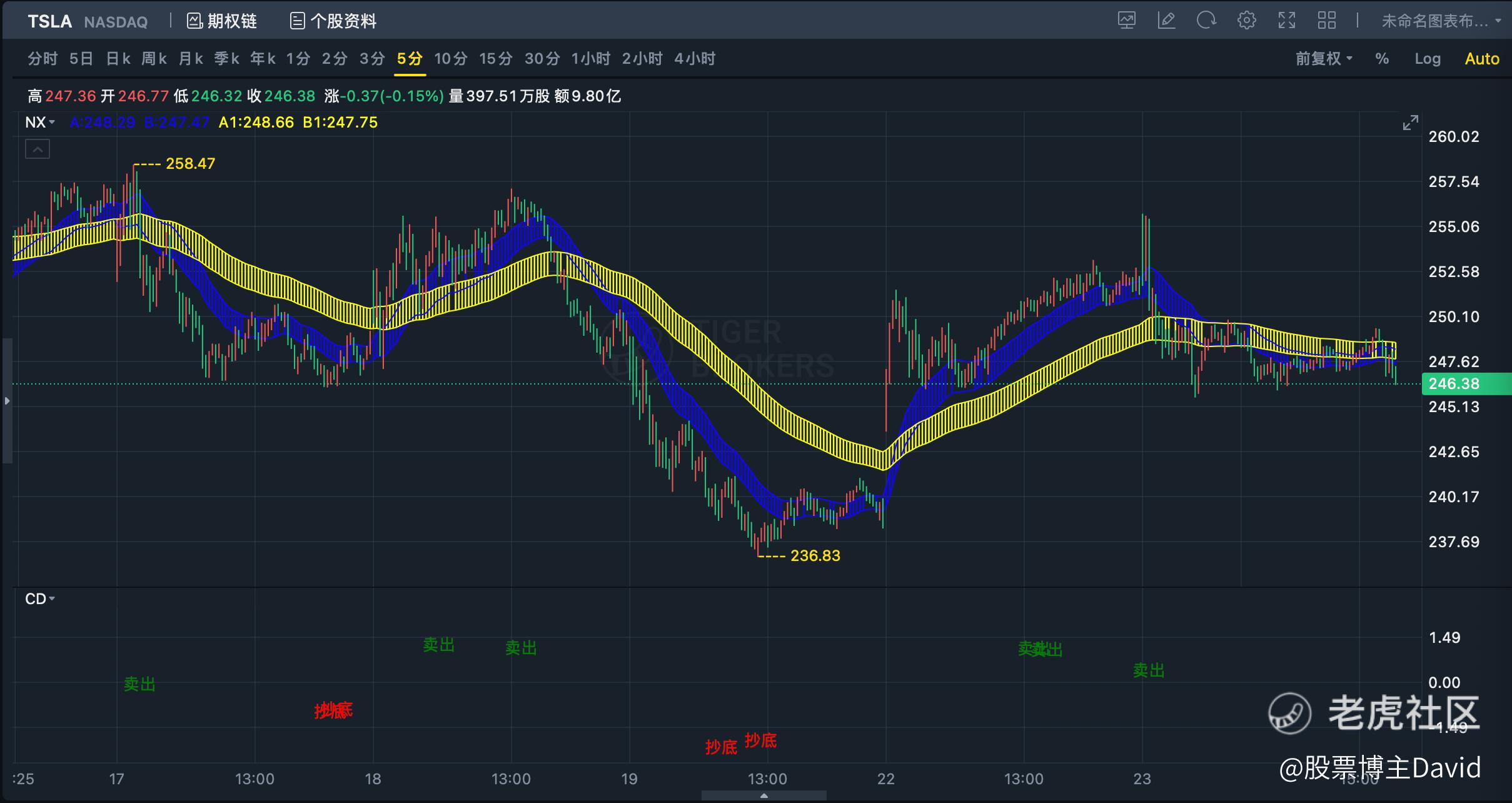Open the 前复权 adjustment dropdown
The width and height of the screenshot is (1512, 803).
[1324, 59]
